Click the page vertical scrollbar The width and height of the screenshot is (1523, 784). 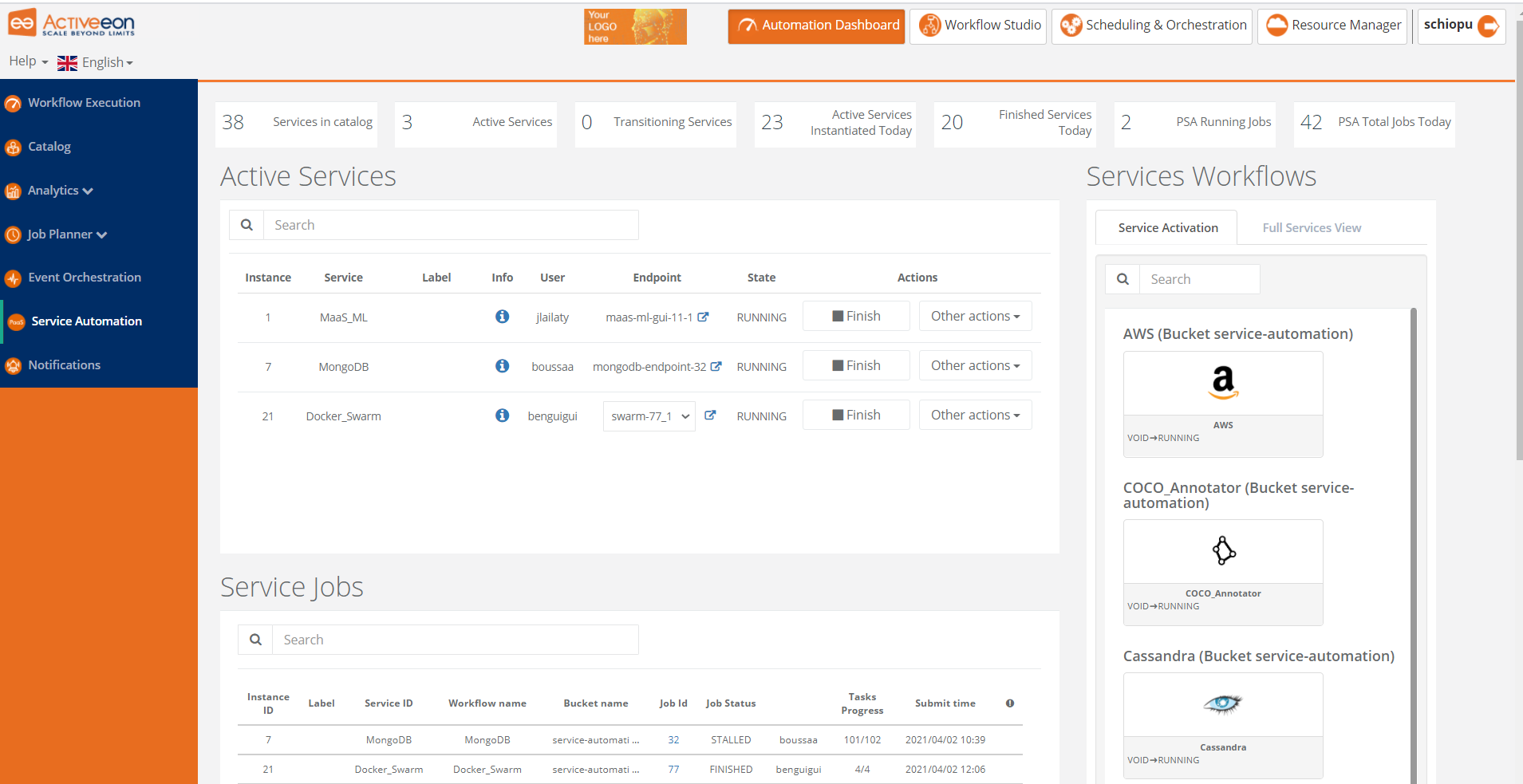coord(1519,239)
